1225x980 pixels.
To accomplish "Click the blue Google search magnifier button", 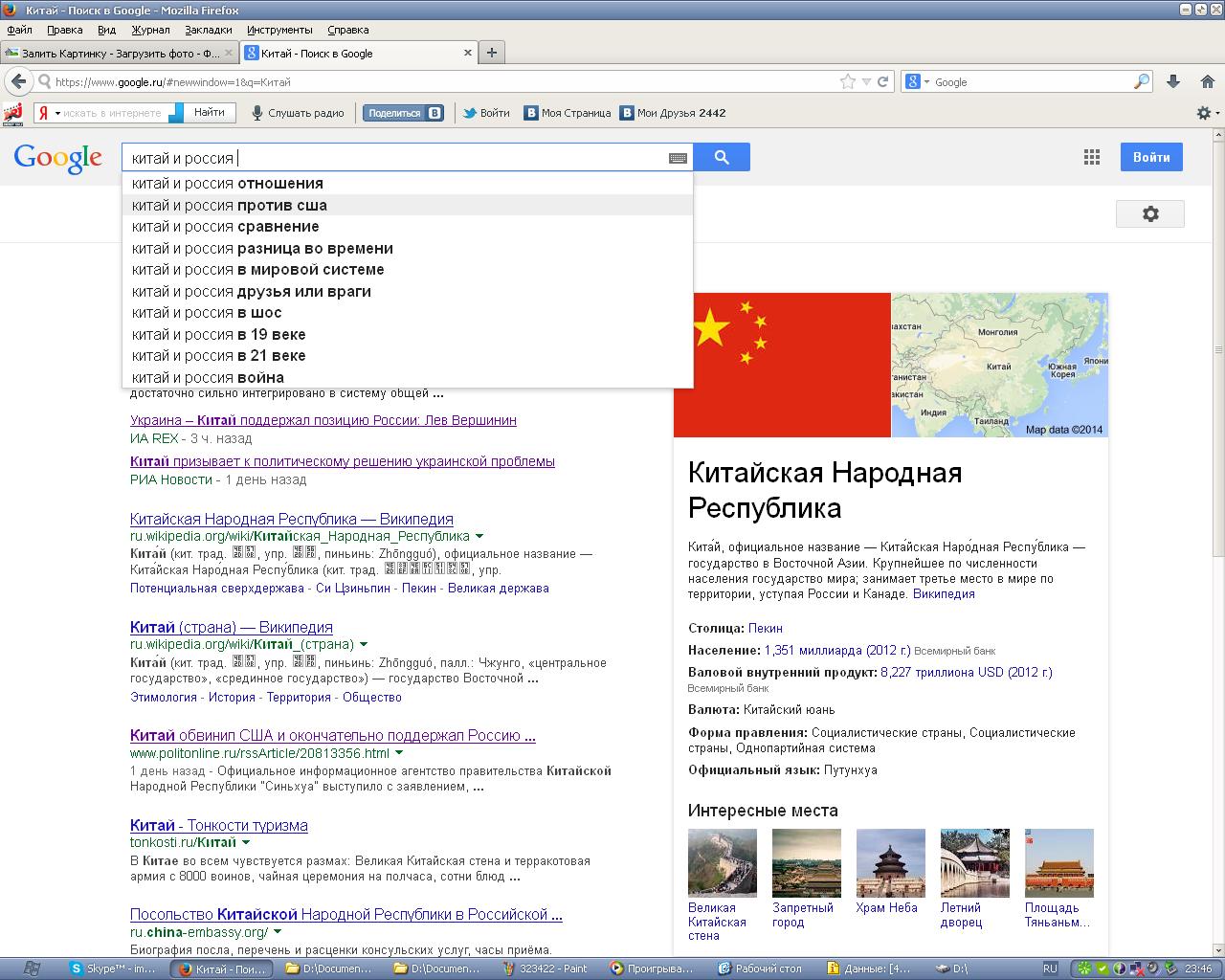I will pyautogui.click(x=722, y=157).
